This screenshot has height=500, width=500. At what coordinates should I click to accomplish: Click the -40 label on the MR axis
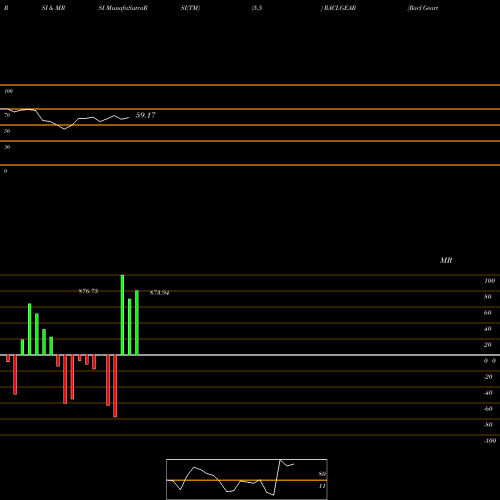coord(488,393)
